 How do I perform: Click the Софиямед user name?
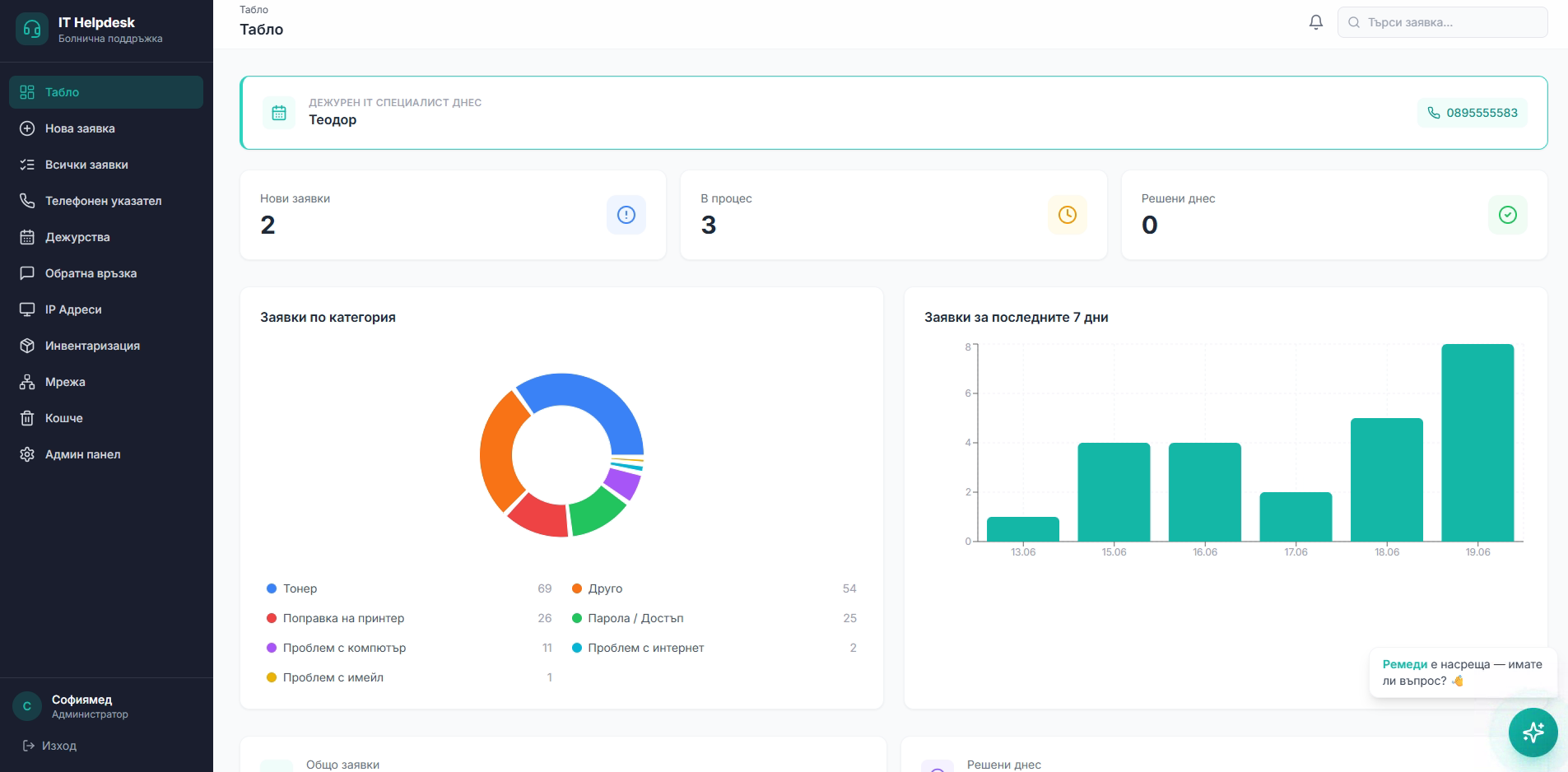[81, 700]
